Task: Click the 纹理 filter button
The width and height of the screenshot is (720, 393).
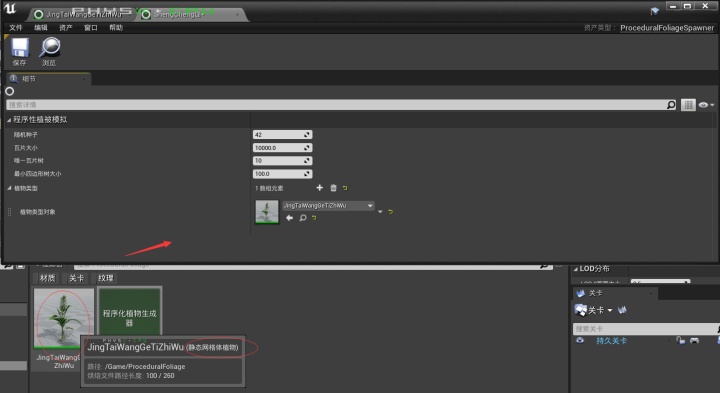Action: 106,278
